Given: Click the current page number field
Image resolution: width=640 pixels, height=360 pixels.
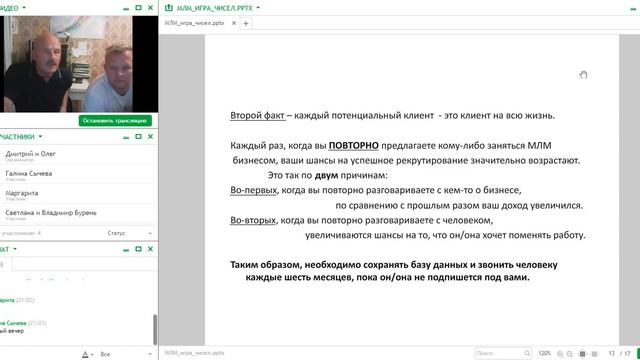Looking at the screenshot, I should coord(611,353).
